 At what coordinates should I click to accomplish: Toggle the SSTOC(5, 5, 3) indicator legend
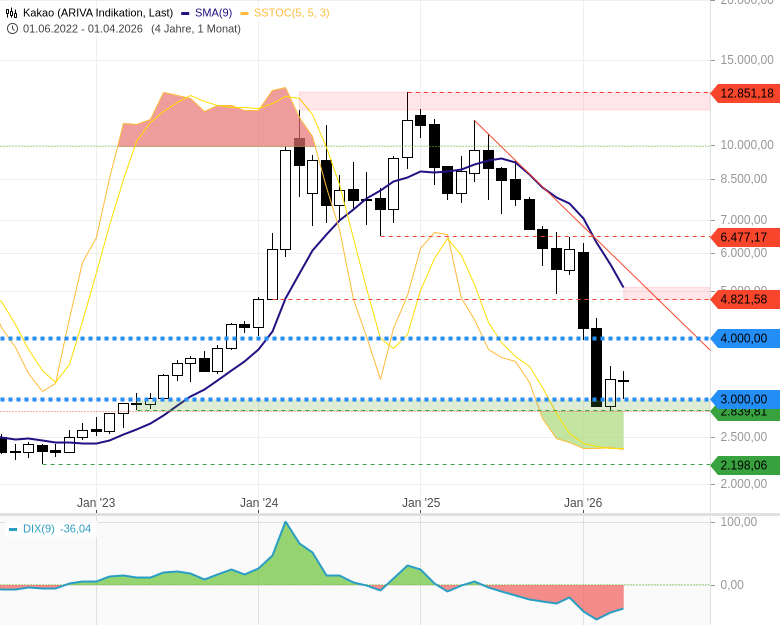coord(291,13)
